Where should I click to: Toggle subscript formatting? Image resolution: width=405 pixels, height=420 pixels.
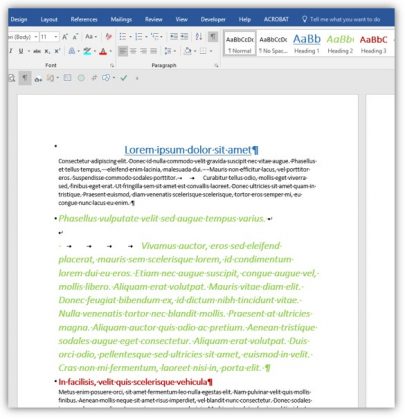[47, 51]
